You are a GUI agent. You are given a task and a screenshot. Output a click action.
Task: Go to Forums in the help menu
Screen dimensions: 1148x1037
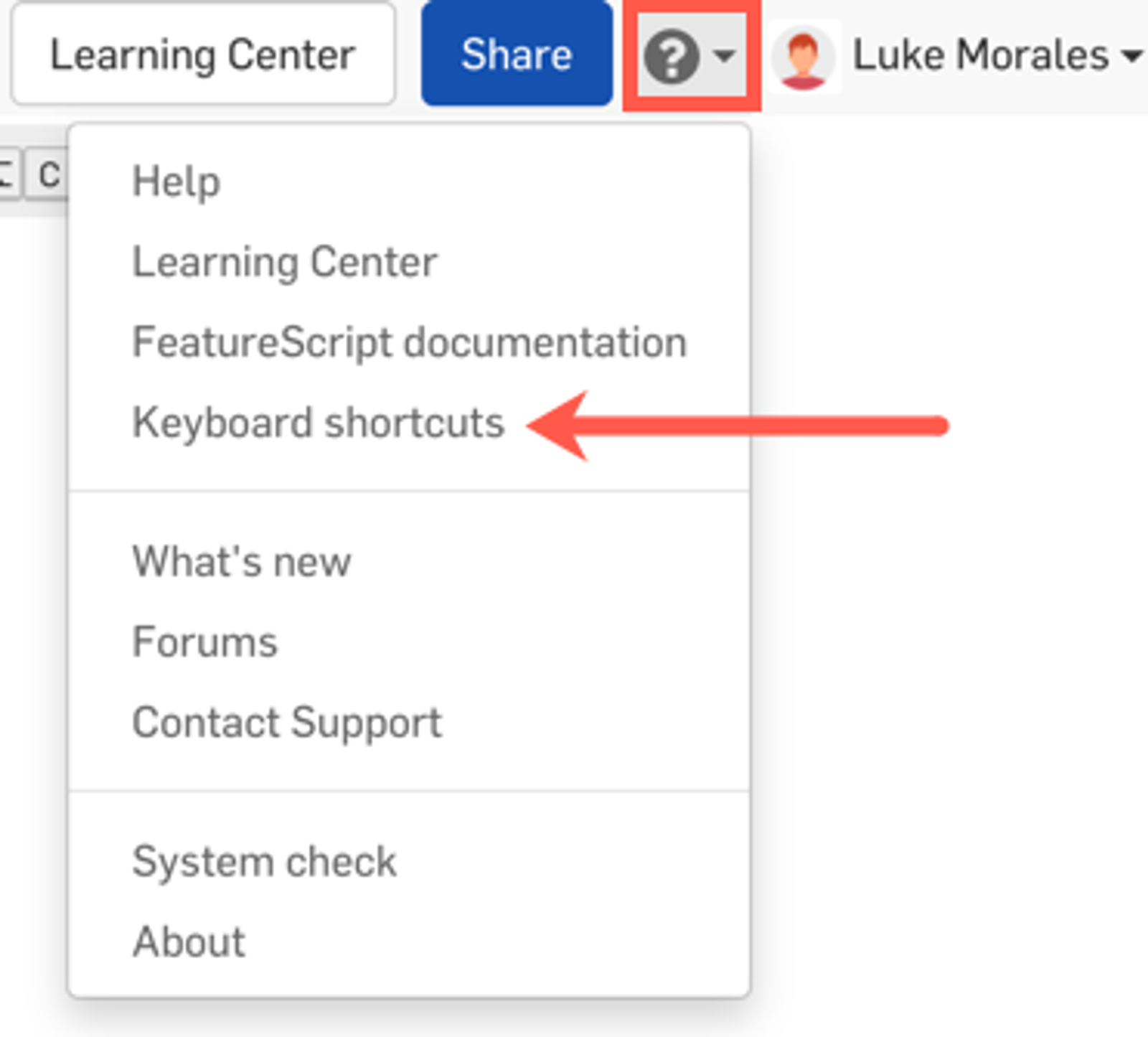[x=205, y=642]
